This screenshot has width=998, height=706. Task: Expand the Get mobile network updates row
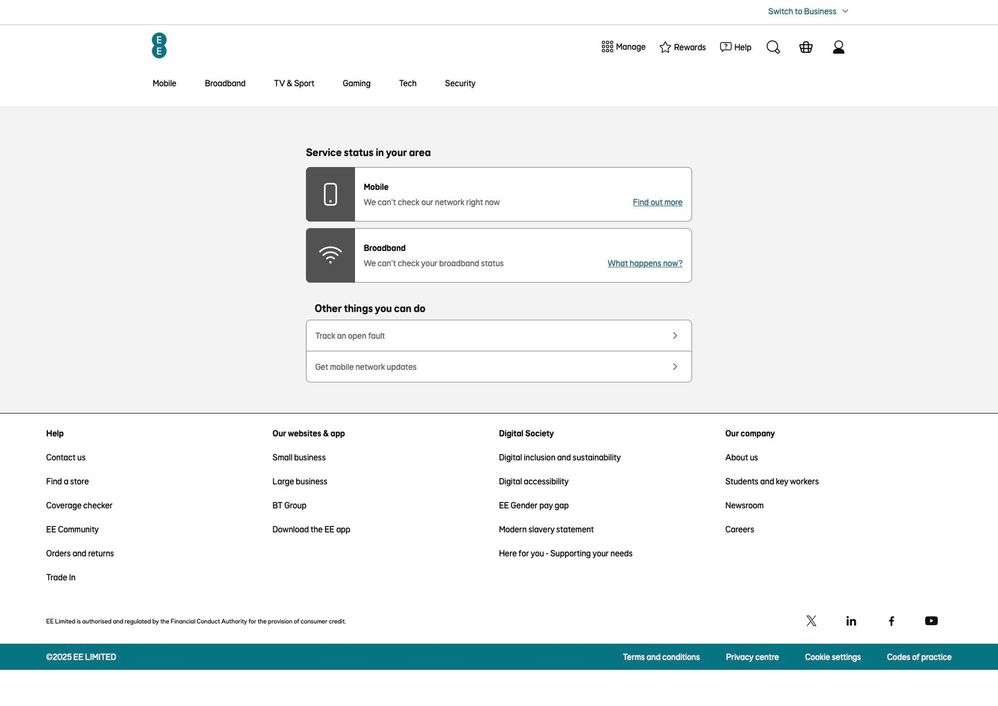click(x=499, y=367)
